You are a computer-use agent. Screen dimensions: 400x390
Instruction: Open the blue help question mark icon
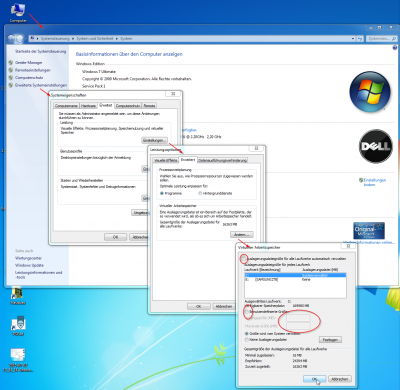tap(395, 48)
